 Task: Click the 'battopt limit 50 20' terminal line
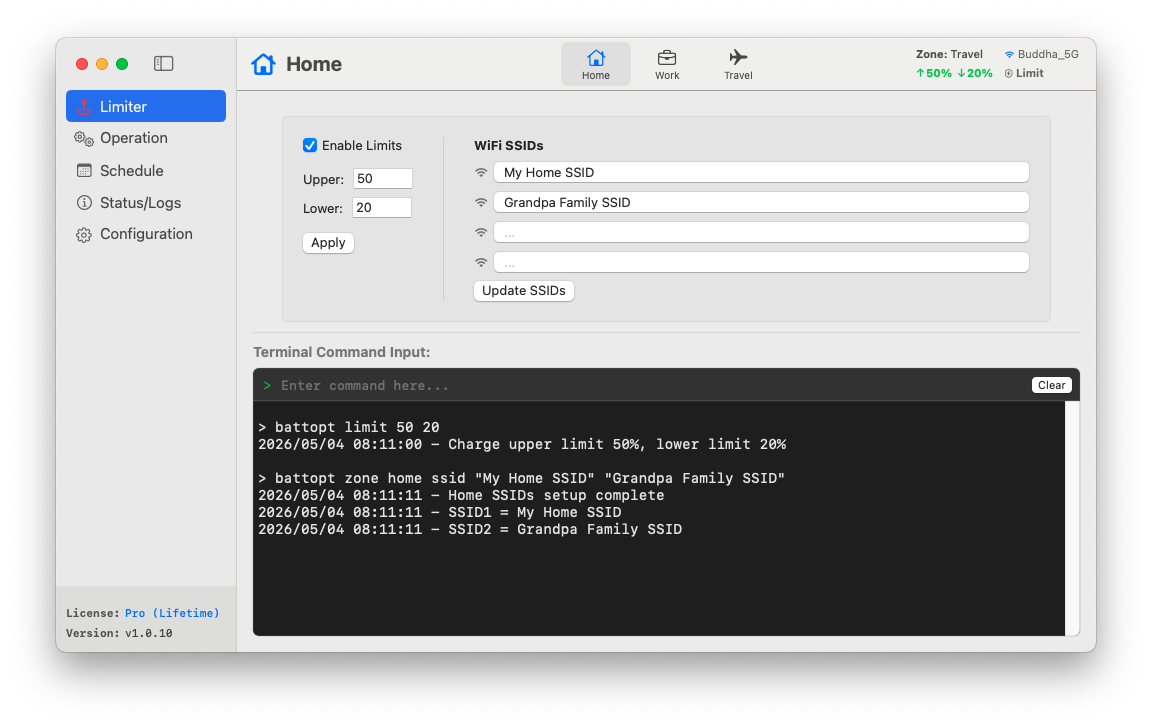pyautogui.click(x=349, y=427)
